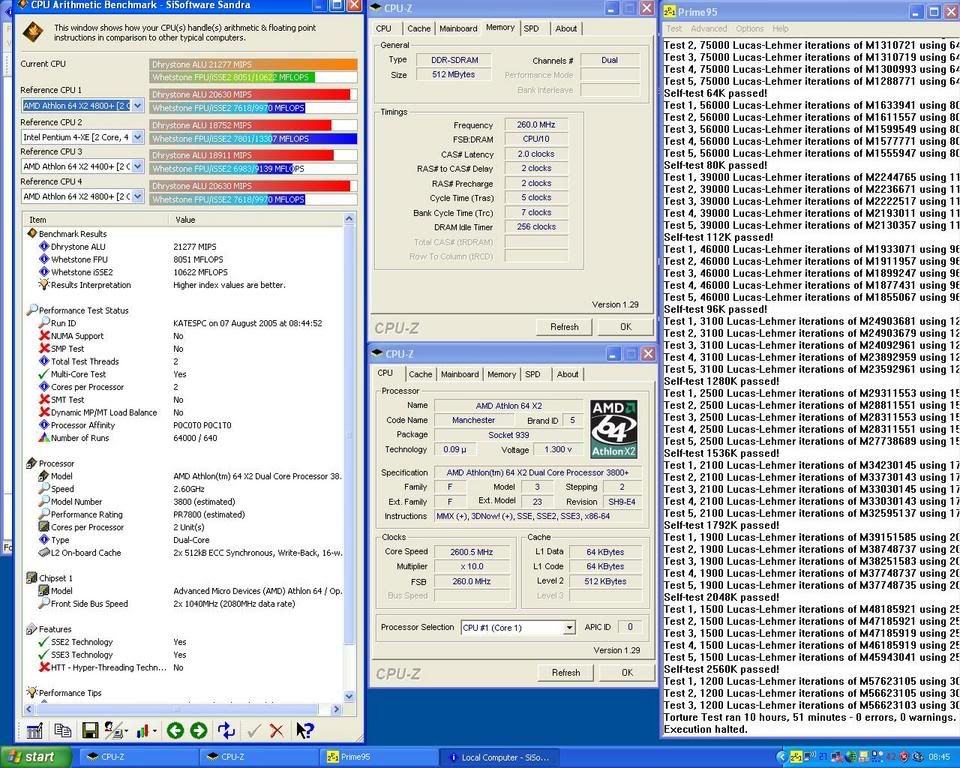Image resolution: width=960 pixels, height=768 pixels.
Task: Click the Sandra floppy disk save icon
Action: point(90,730)
